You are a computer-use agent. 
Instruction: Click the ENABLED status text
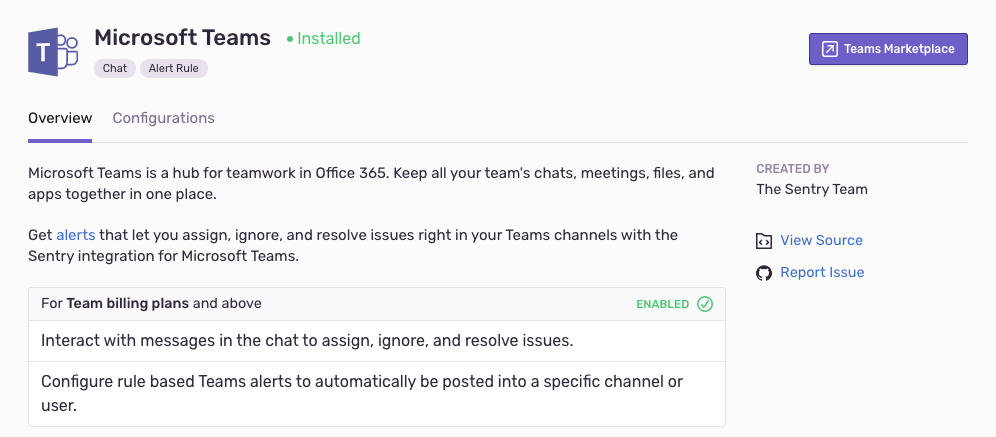(x=663, y=304)
